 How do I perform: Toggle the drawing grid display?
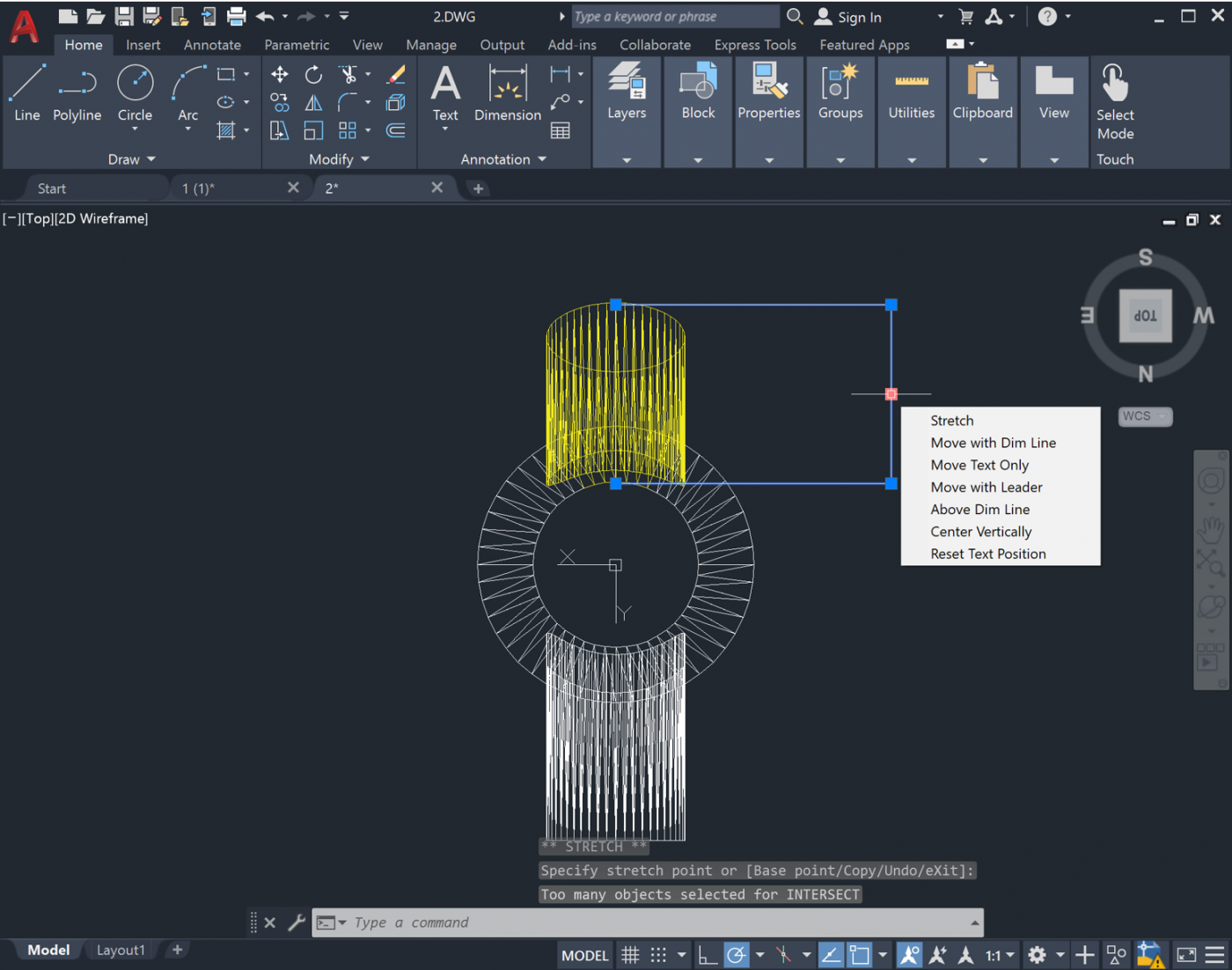click(x=630, y=955)
